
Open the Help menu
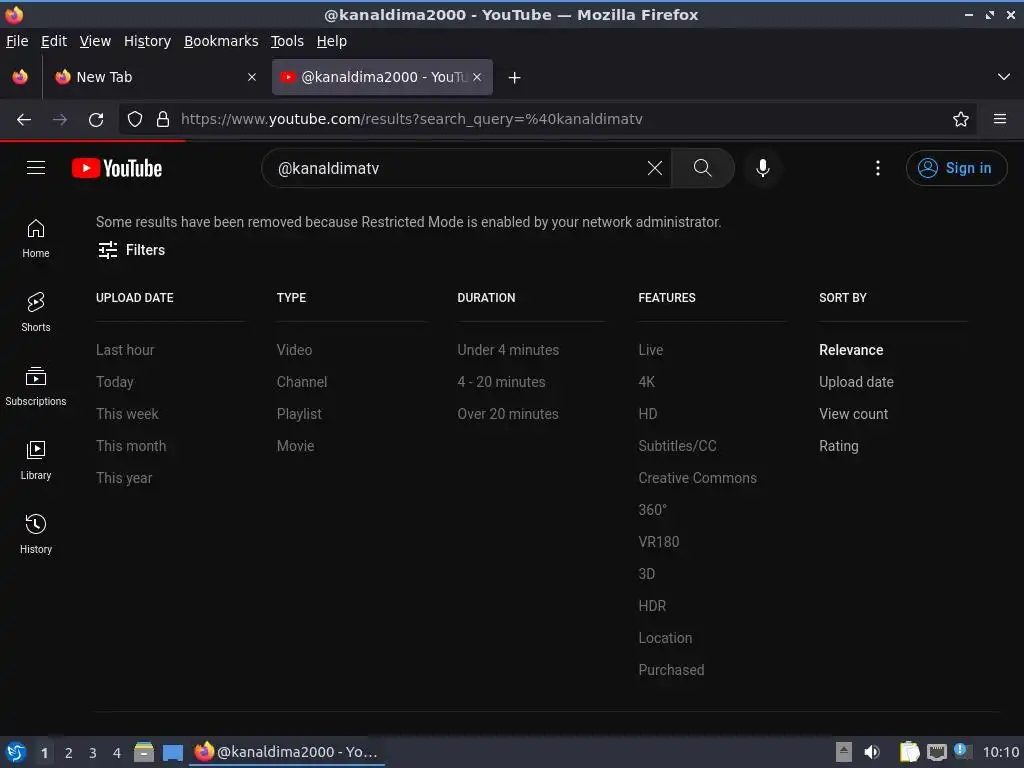332,41
